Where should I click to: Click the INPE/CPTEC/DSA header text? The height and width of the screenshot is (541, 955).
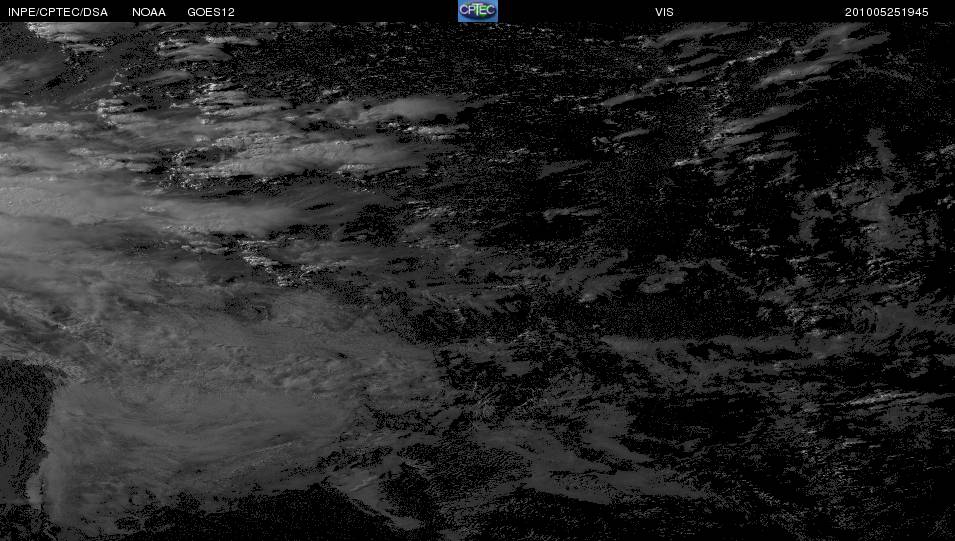pyautogui.click(x=58, y=12)
